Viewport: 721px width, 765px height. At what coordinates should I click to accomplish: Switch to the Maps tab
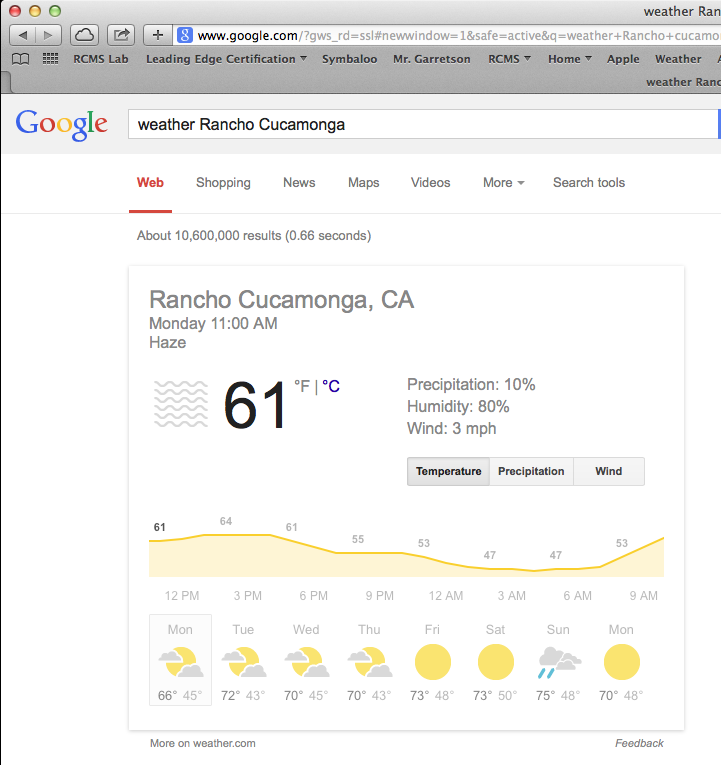363,182
